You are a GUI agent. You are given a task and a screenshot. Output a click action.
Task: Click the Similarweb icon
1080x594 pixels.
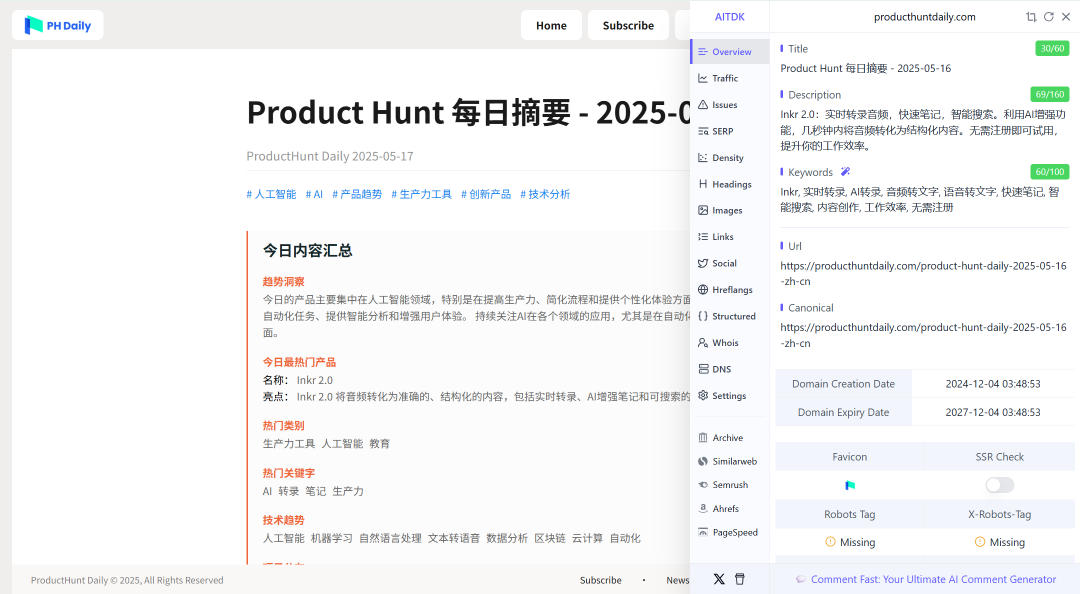click(x=703, y=461)
